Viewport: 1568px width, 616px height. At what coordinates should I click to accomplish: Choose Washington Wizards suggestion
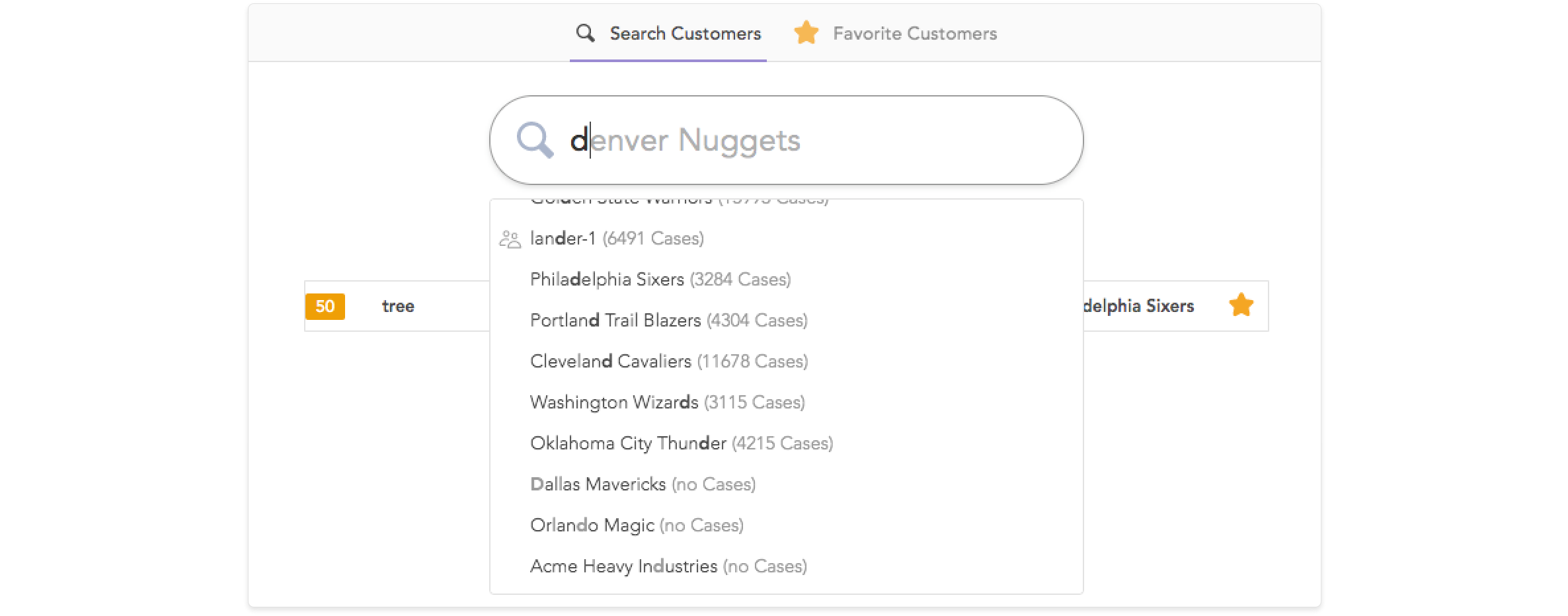(786, 403)
